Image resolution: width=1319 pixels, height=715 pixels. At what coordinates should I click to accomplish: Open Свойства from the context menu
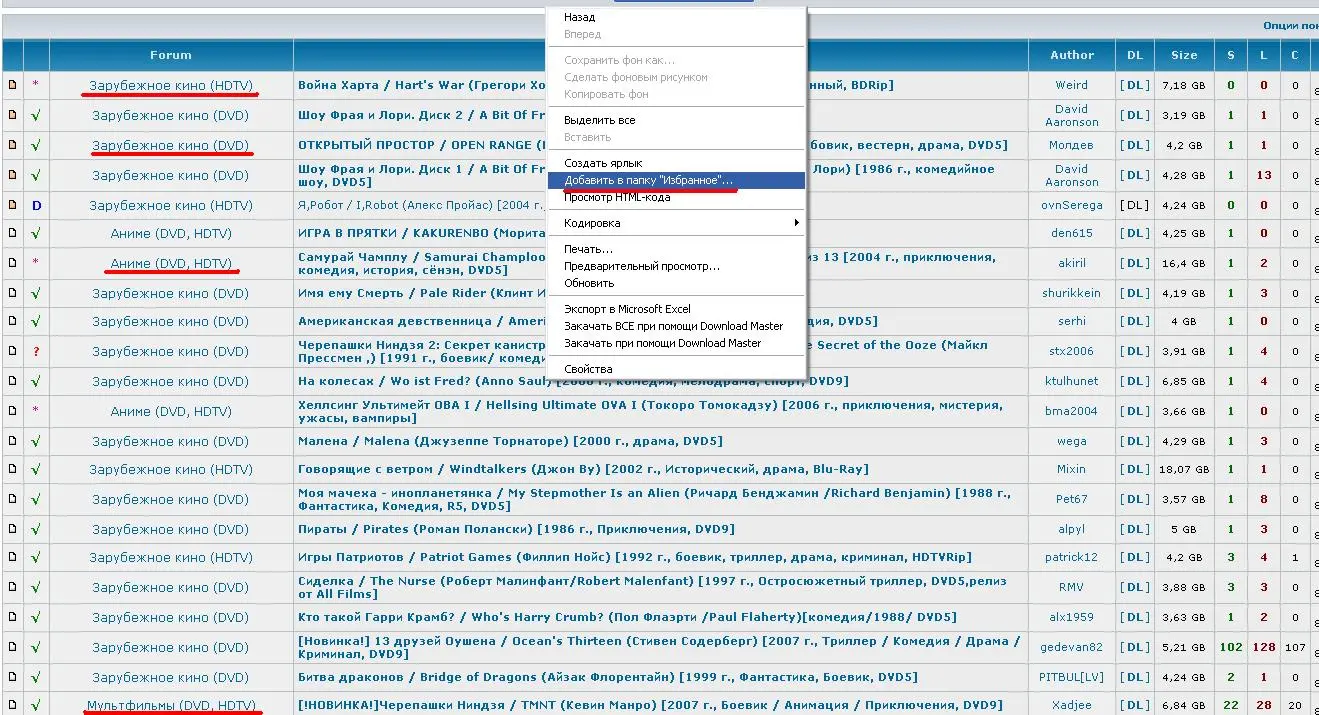(x=588, y=369)
